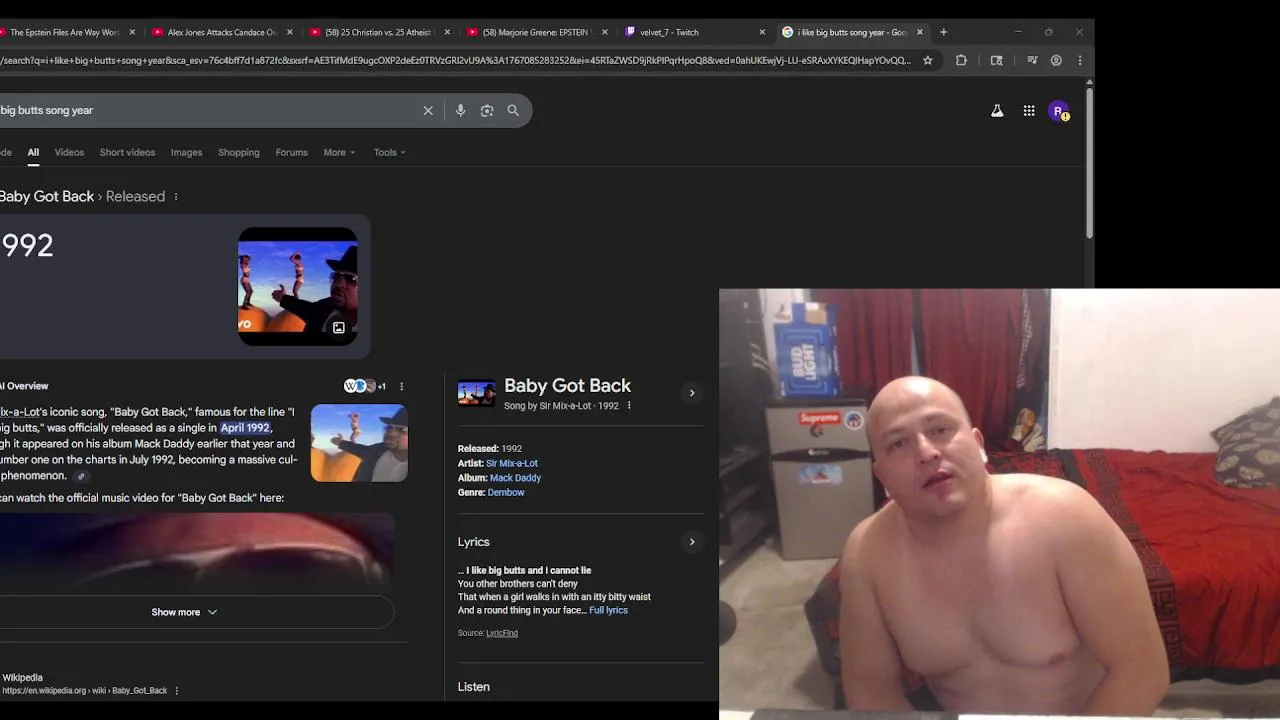The height and width of the screenshot is (720, 1280).
Task: Click the Listen section heading
Action: click(x=474, y=687)
